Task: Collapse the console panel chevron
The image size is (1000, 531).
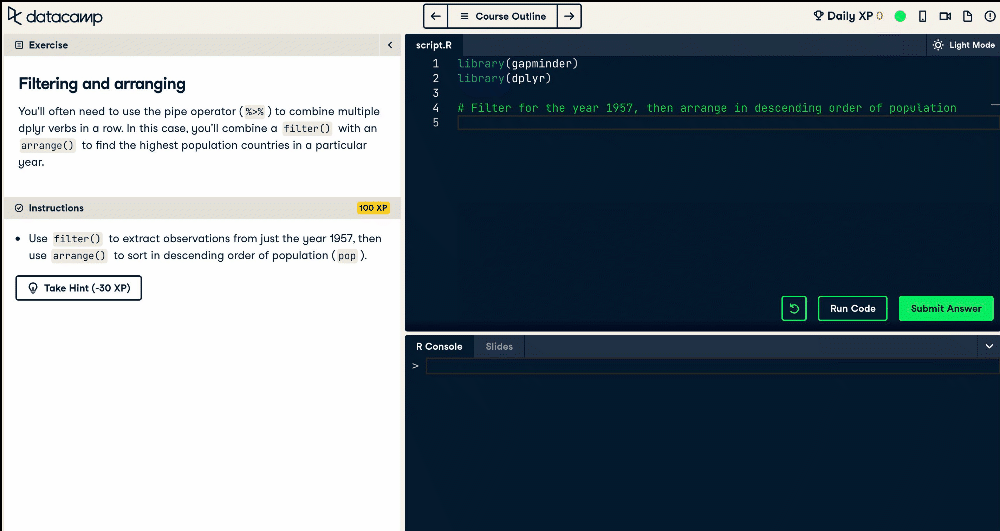Action: [x=989, y=347]
